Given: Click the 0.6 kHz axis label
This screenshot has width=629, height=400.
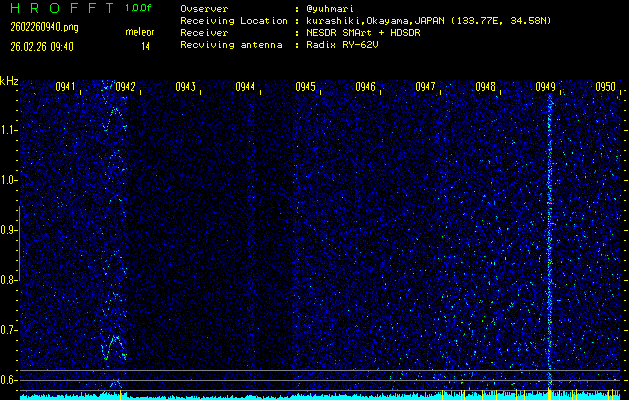Looking at the screenshot, I should (7, 380).
